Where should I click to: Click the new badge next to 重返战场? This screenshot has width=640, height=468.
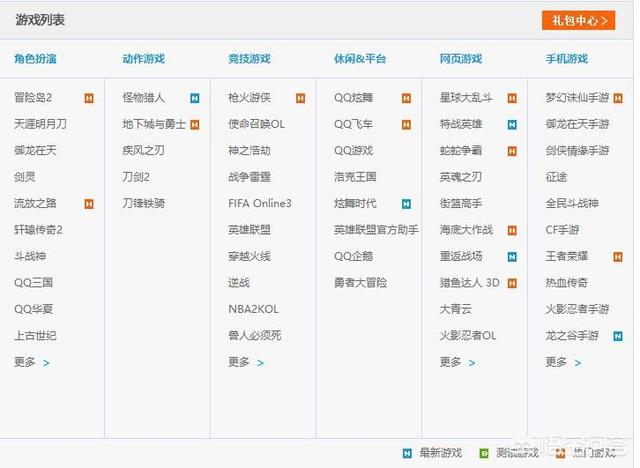pyautogui.click(x=512, y=257)
